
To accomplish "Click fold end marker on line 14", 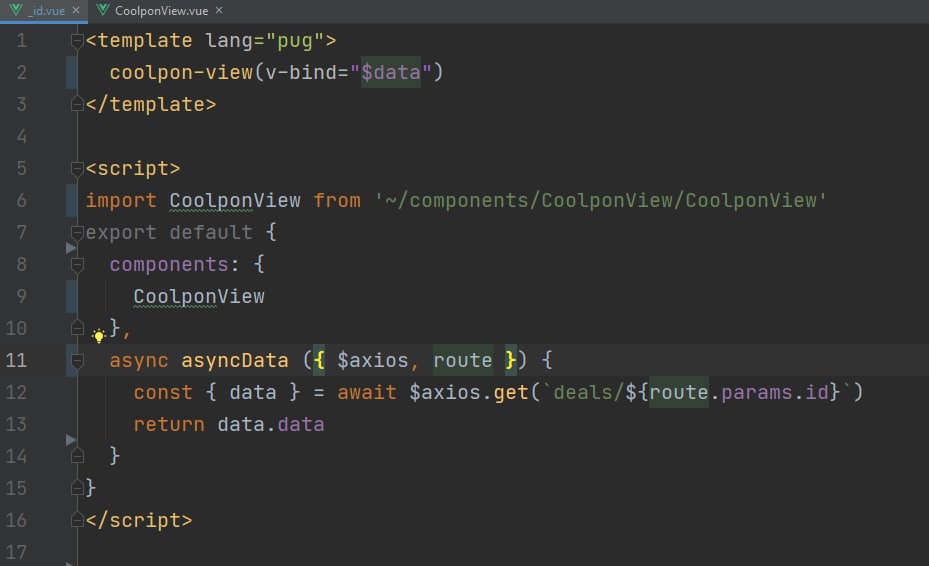I will coord(77,456).
